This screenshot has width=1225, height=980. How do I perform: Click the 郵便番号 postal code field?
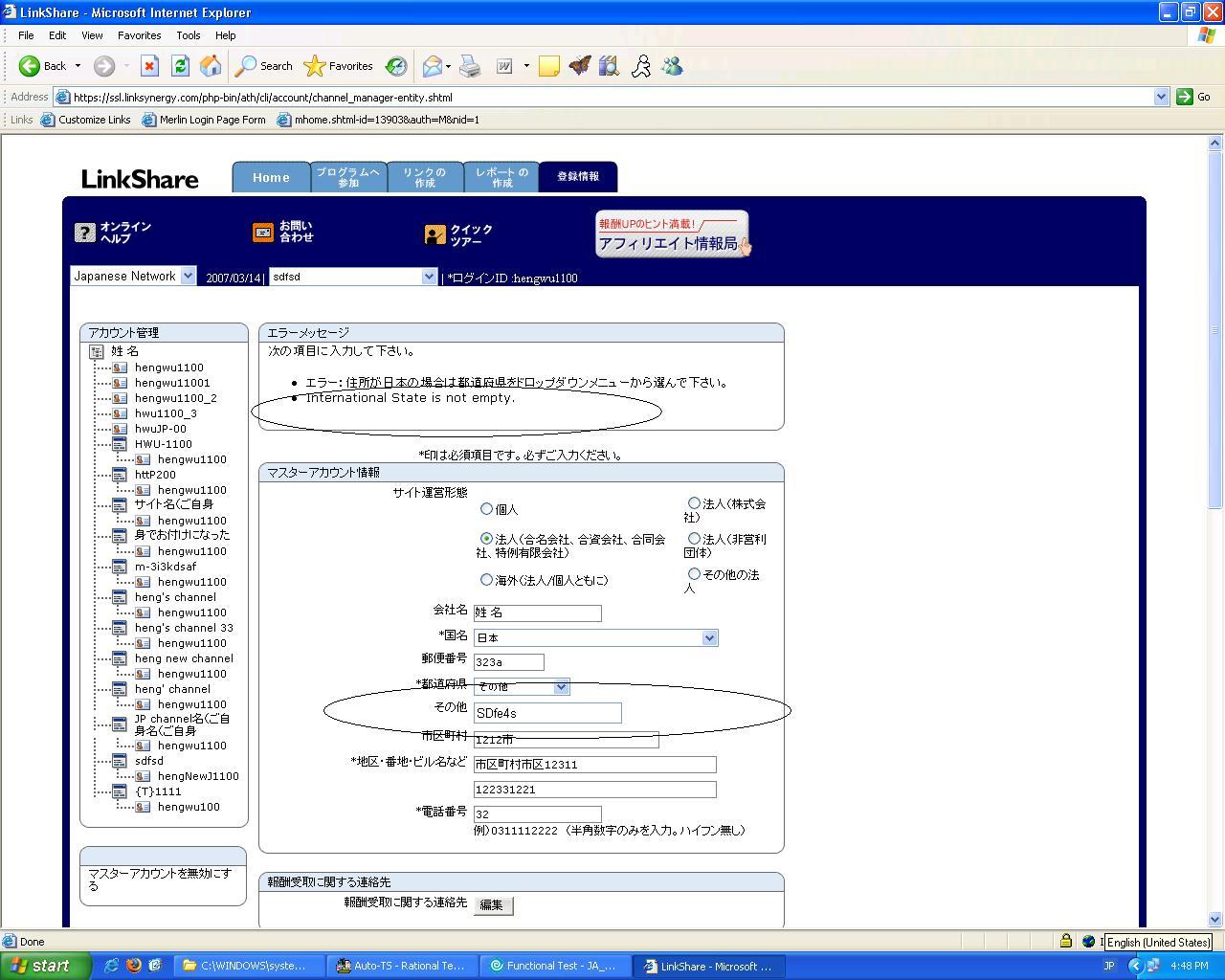pos(508,662)
